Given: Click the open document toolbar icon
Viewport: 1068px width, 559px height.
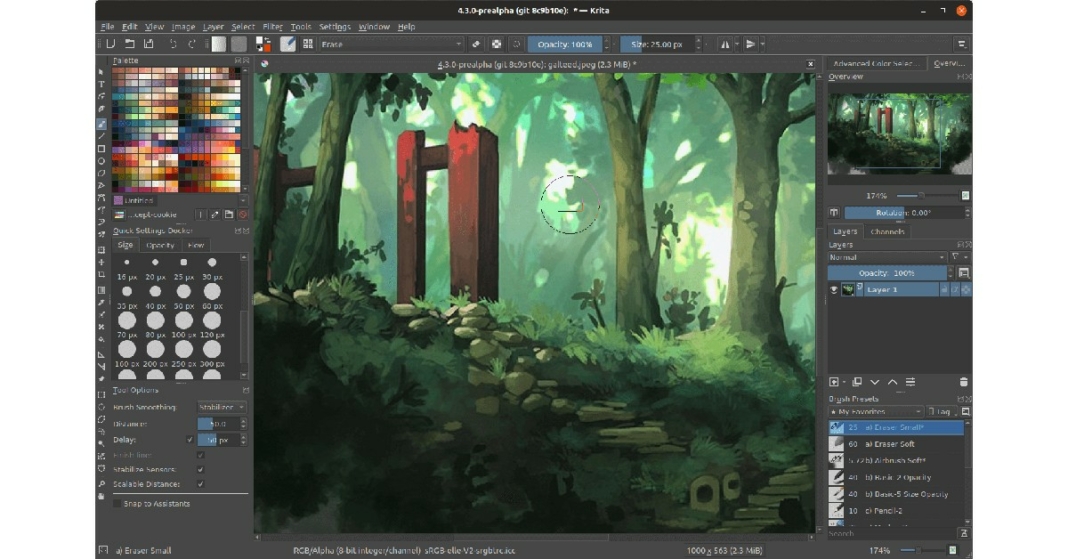Looking at the screenshot, I should (129, 44).
